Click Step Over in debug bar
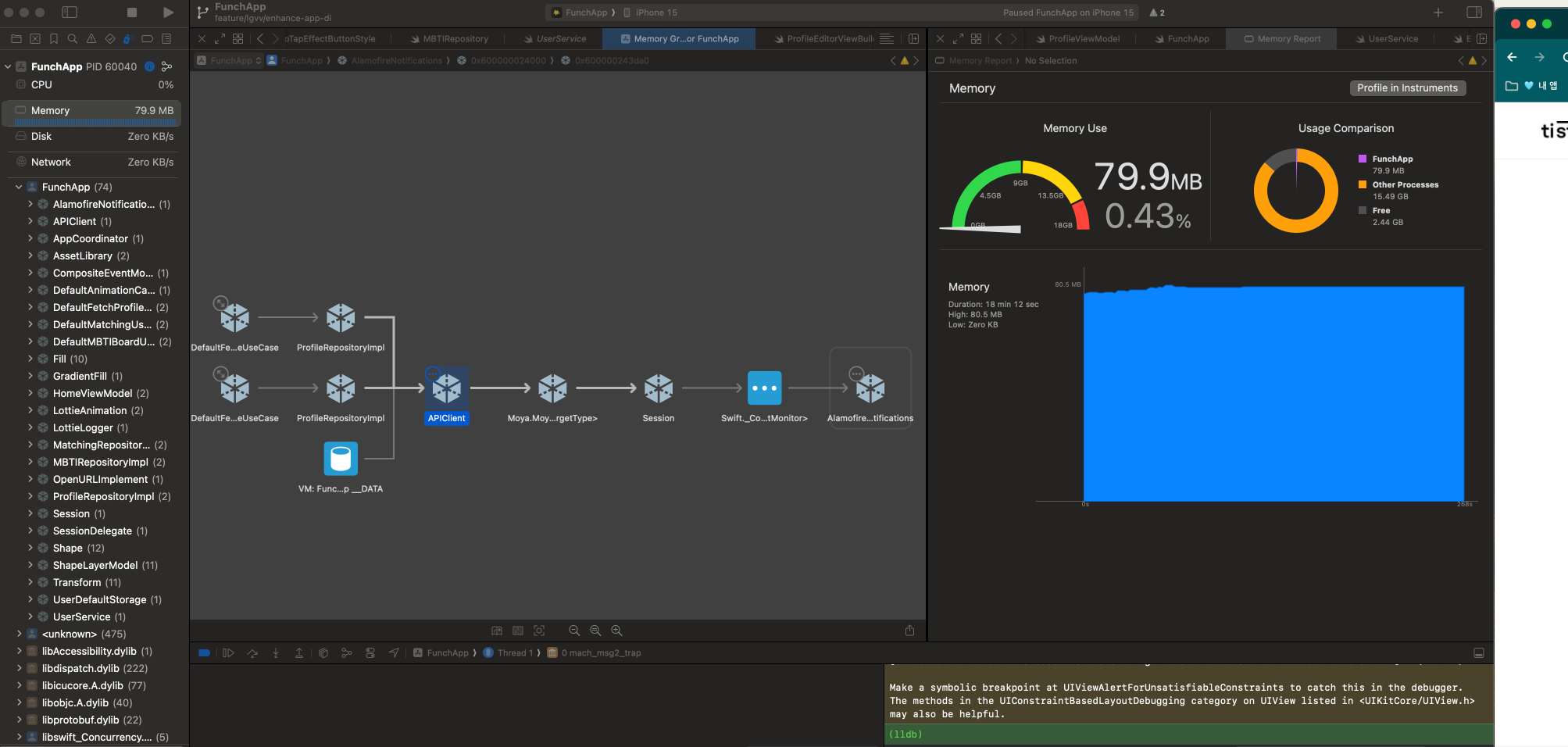This screenshot has width=1568, height=747. [x=252, y=652]
